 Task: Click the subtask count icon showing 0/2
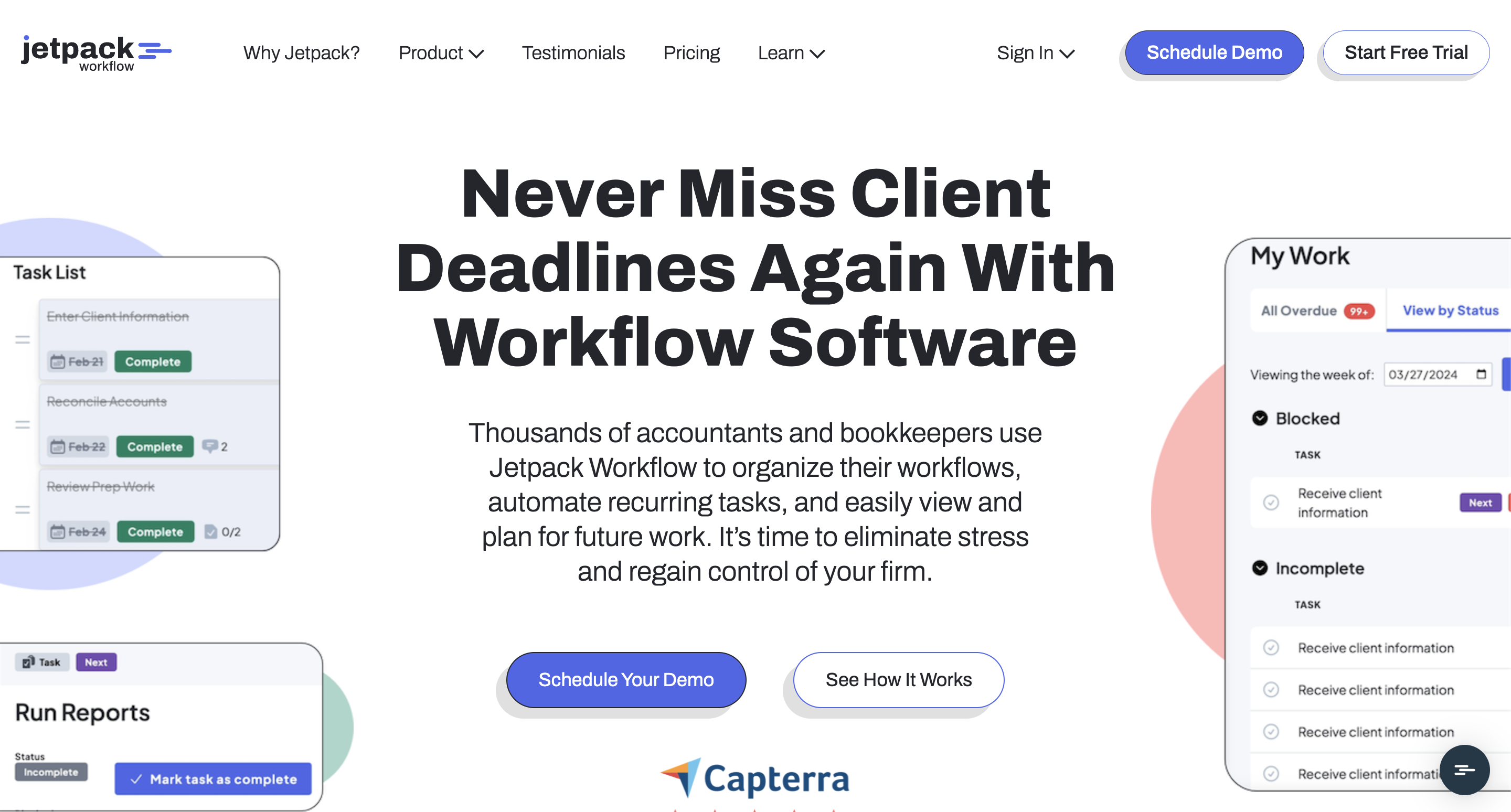click(x=222, y=531)
